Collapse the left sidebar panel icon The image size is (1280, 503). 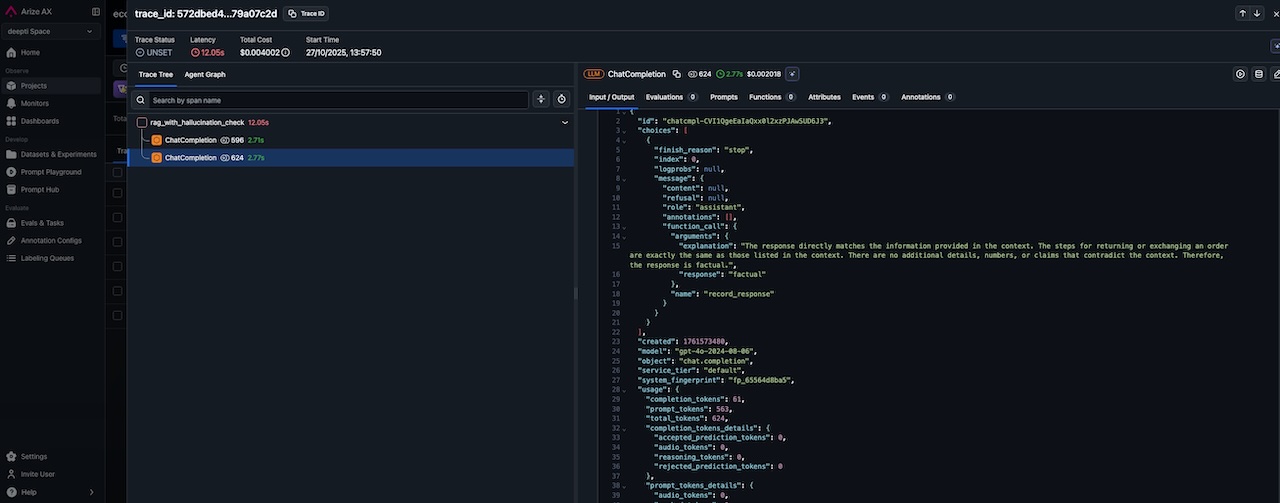click(95, 12)
